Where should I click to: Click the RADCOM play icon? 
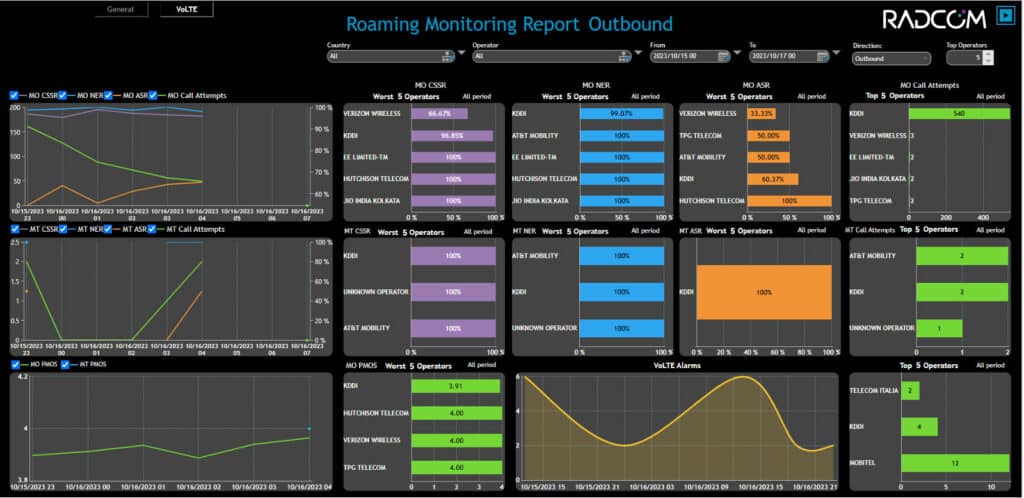(x=1006, y=16)
